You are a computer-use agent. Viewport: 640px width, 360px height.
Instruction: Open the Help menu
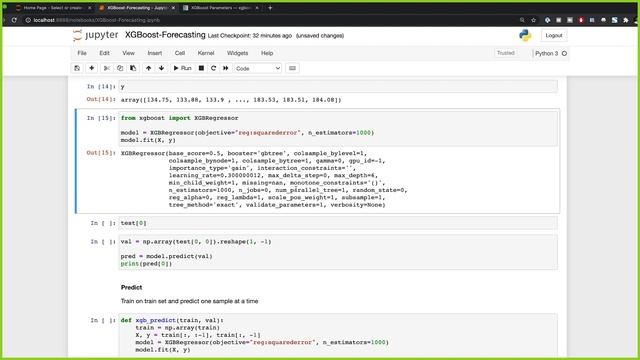(267, 53)
